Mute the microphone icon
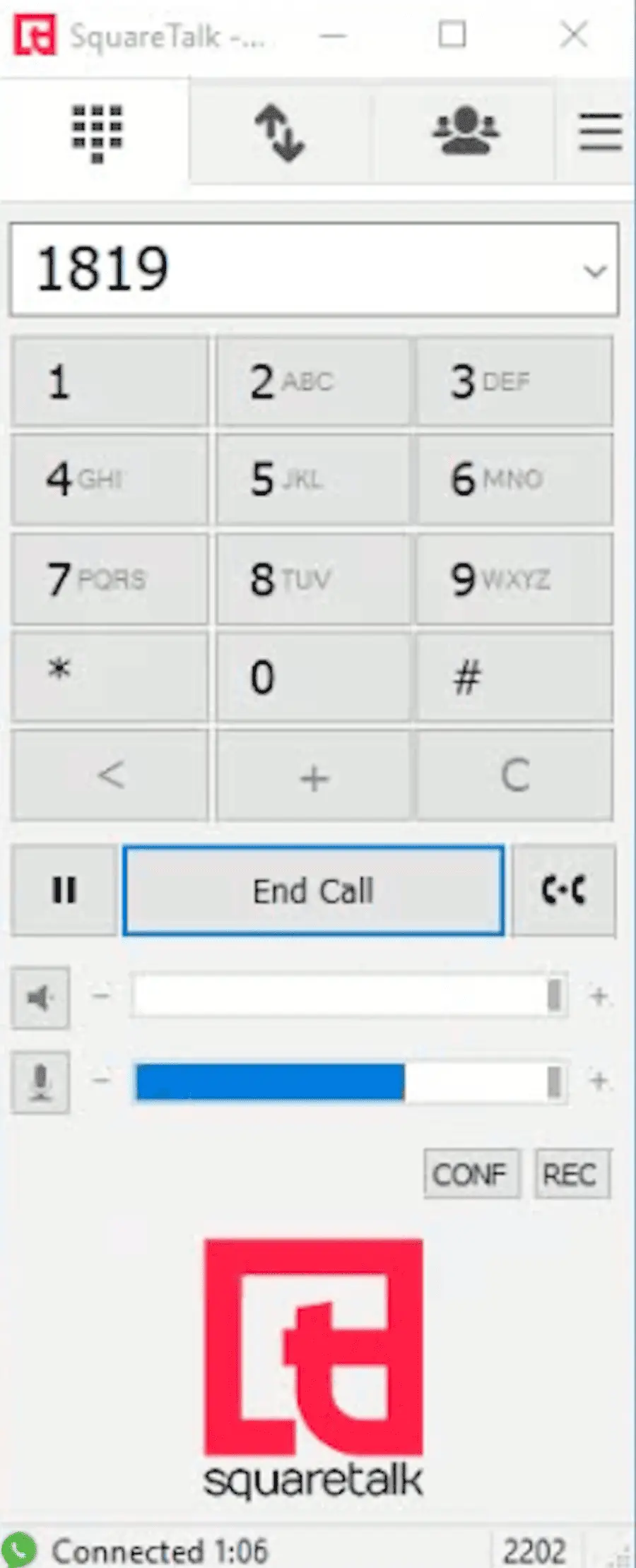The image size is (636, 1568). coord(40,1081)
